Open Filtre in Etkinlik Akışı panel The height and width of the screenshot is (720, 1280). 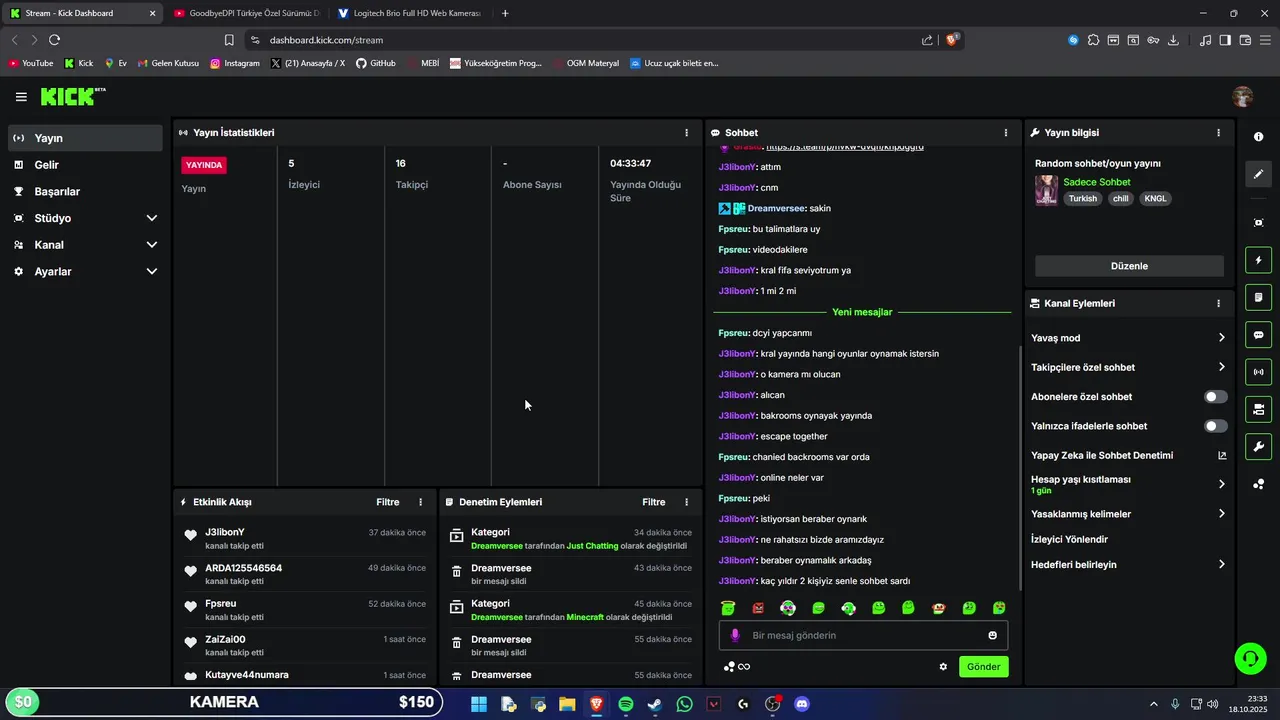[x=387, y=502]
